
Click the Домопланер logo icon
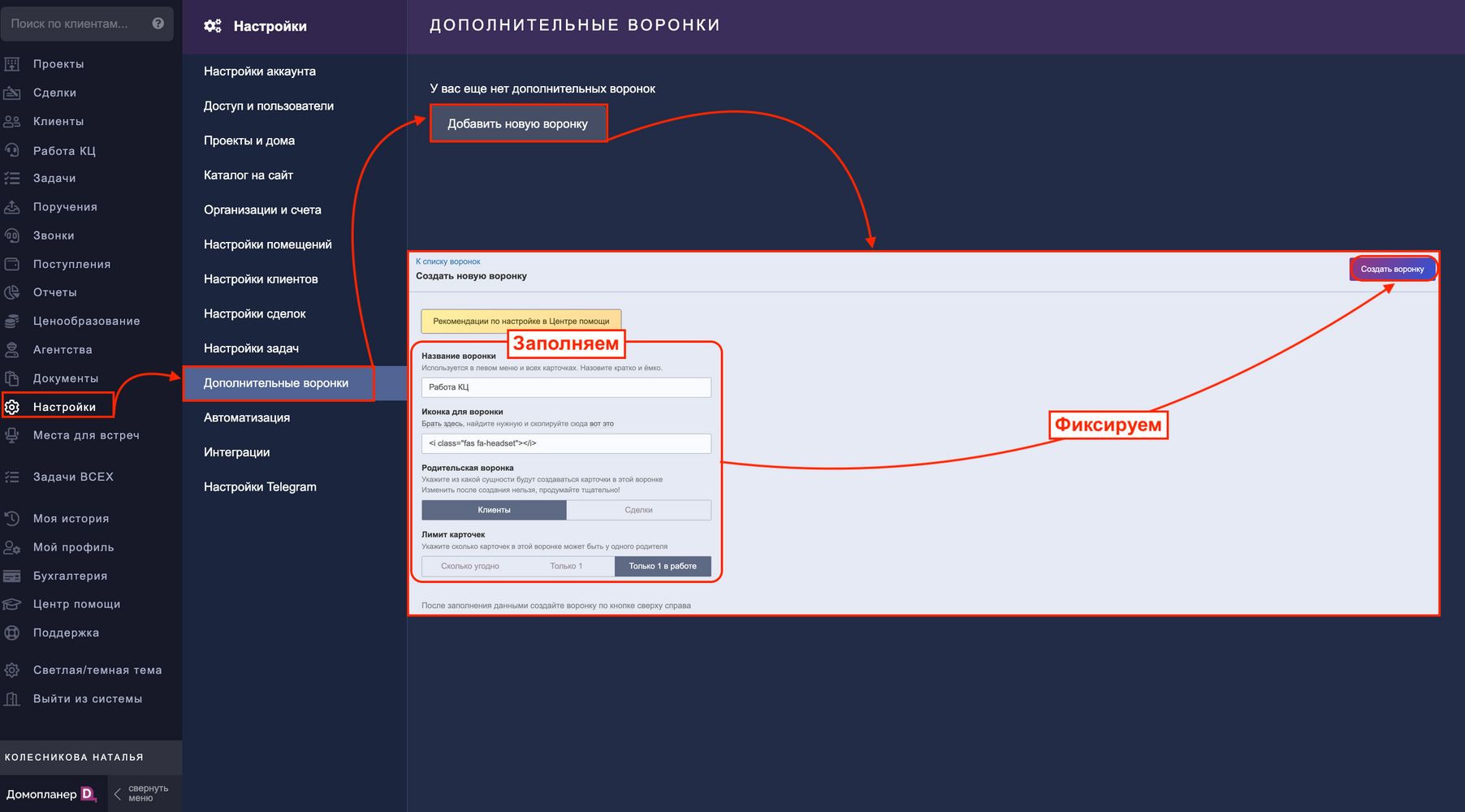(89, 794)
